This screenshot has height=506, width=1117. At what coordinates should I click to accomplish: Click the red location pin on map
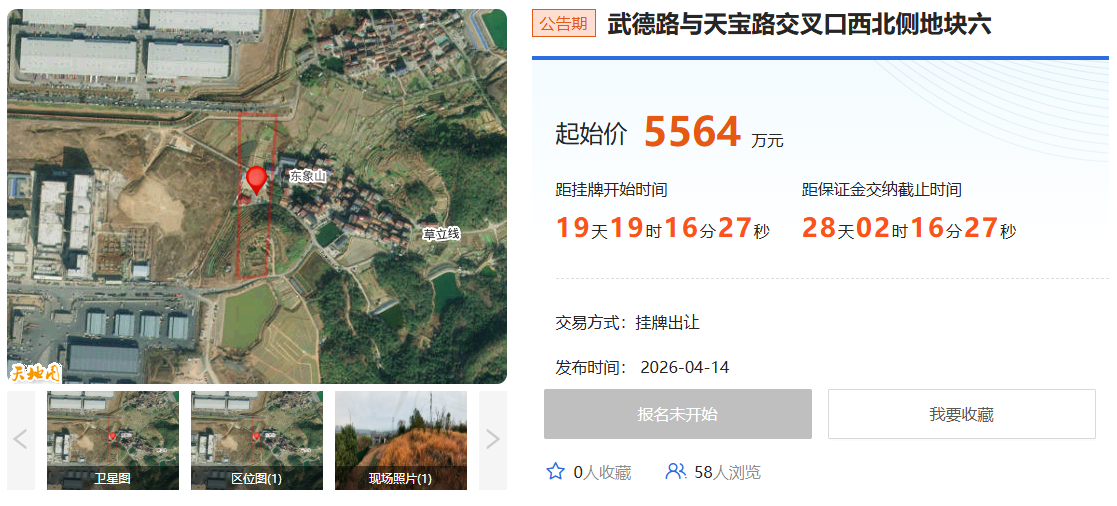pos(256,180)
